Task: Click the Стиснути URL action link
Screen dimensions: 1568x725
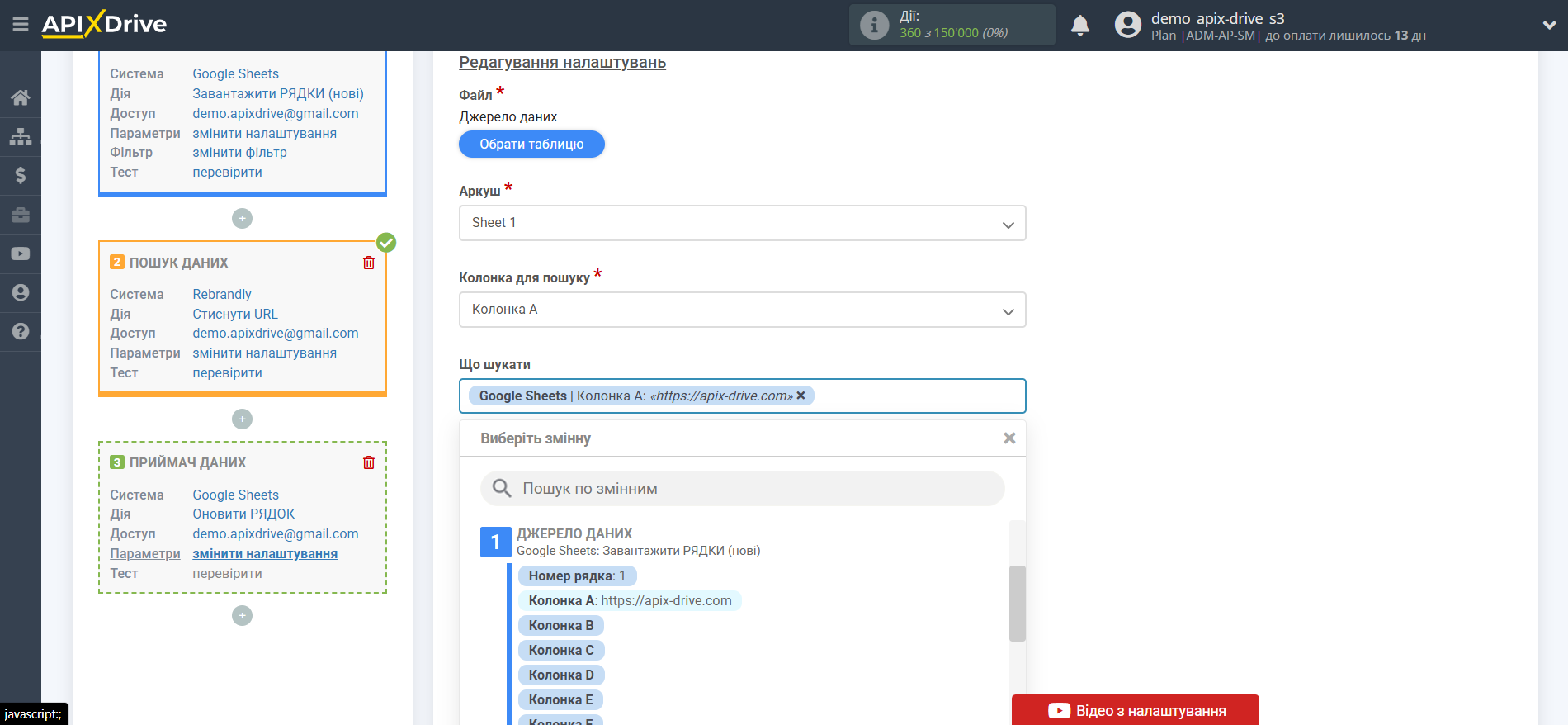Action: tap(235, 314)
